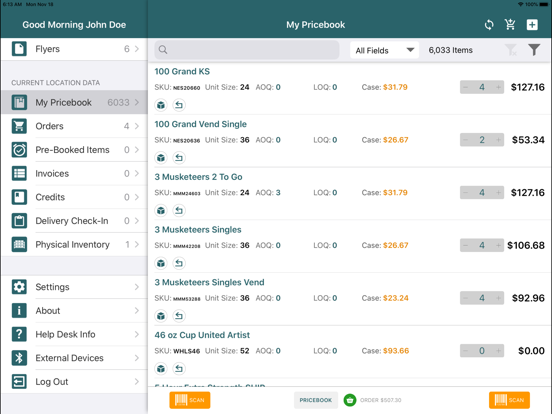Viewport: 552px width, 414px height.
Task: Tap the plus add icon in header
Action: [x=532, y=25]
